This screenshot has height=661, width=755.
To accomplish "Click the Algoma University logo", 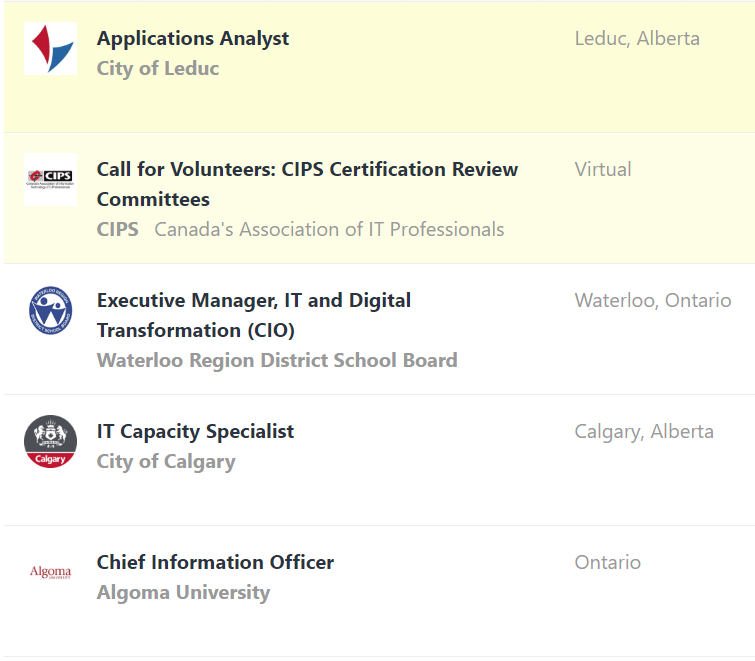I will point(50,573).
